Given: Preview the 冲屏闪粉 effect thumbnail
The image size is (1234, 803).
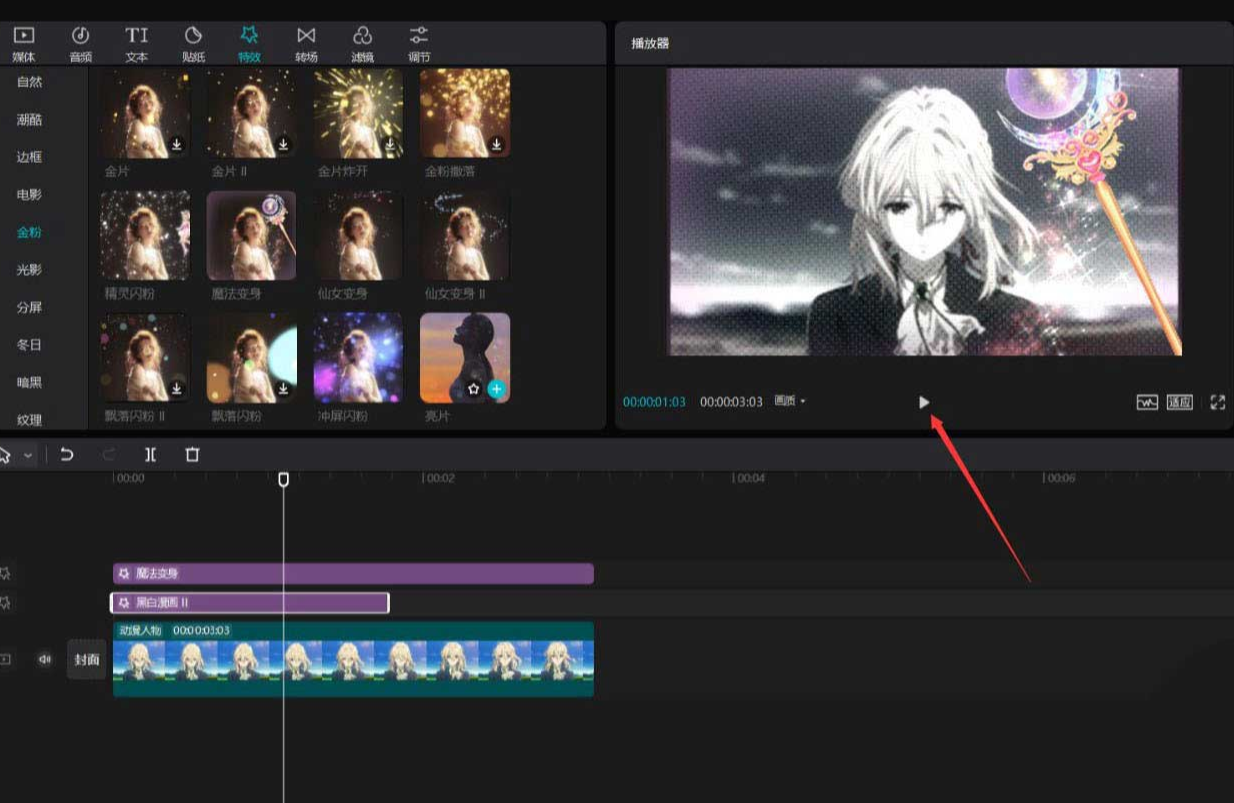Looking at the screenshot, I should pos(358,358).
